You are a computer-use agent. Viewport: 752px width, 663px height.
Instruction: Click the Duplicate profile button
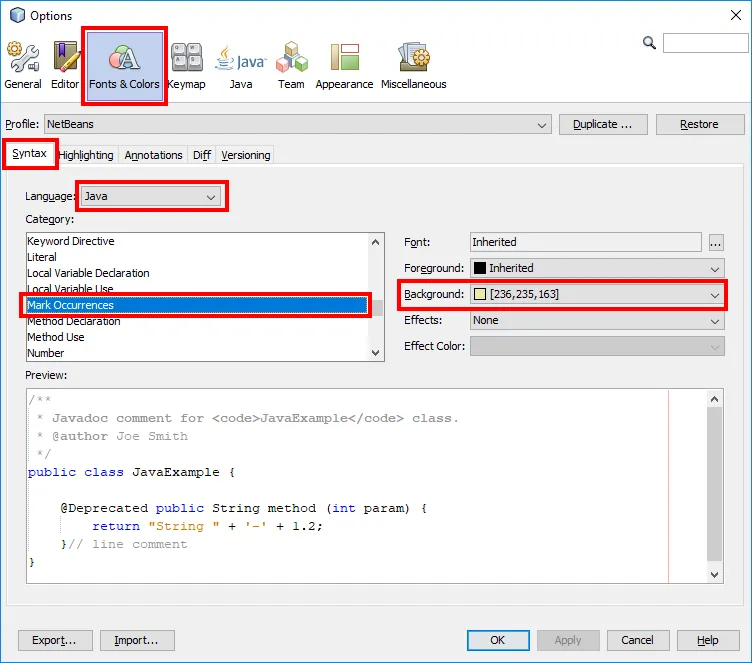pyautogui.click(x=603, y=124)
